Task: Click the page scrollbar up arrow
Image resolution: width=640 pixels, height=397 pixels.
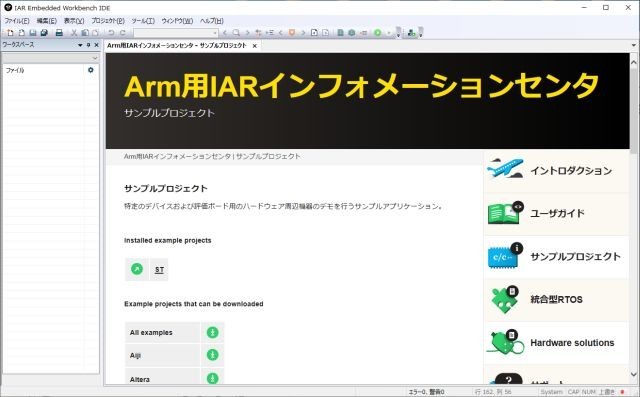Action: click(x=634, y=62)
